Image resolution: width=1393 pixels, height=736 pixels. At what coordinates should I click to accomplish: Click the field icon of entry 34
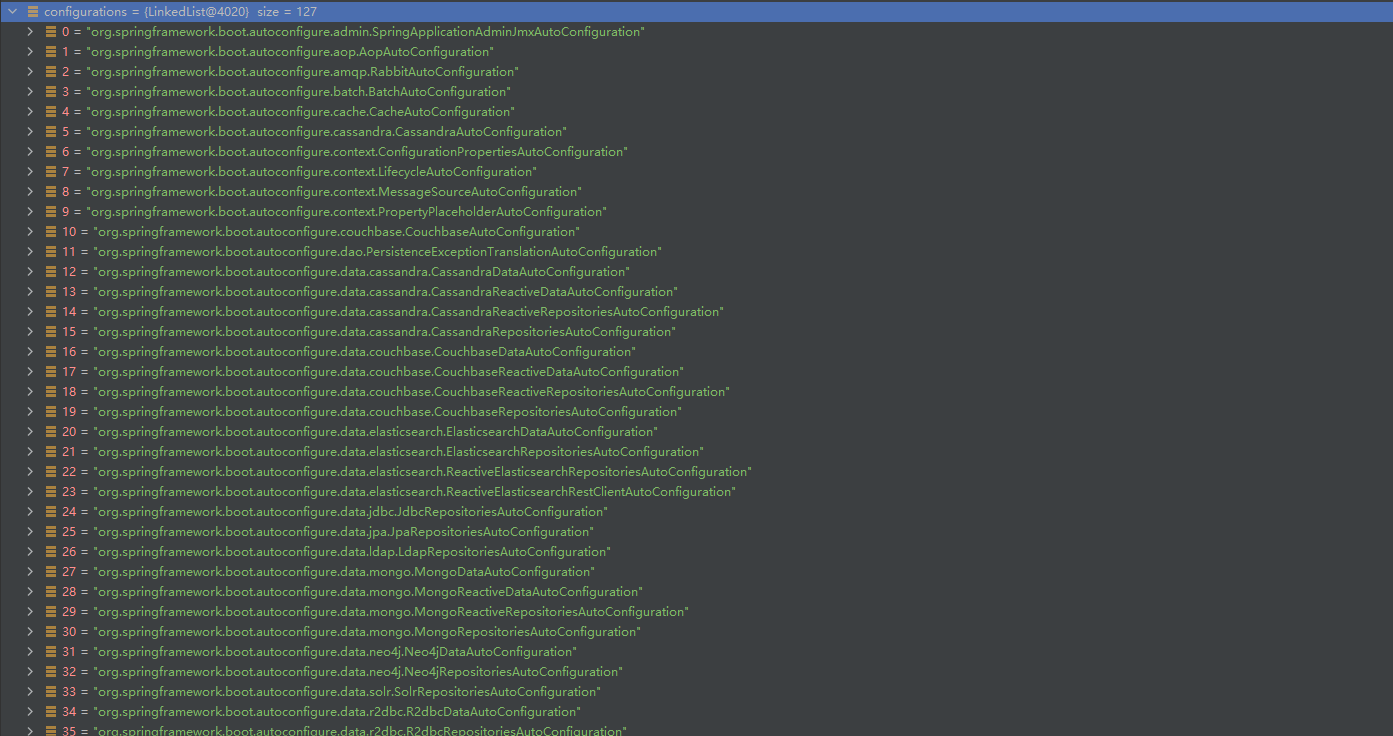pyautogui.click(x=51, y=712)
